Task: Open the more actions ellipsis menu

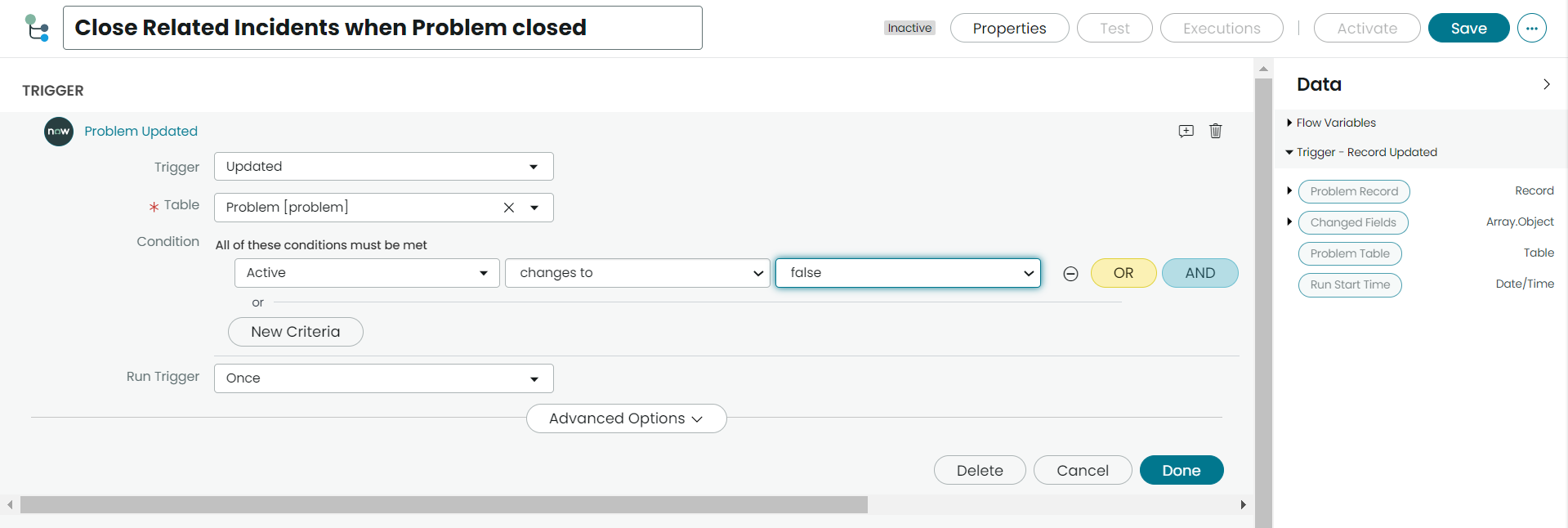Action: tap(1531, 28)
